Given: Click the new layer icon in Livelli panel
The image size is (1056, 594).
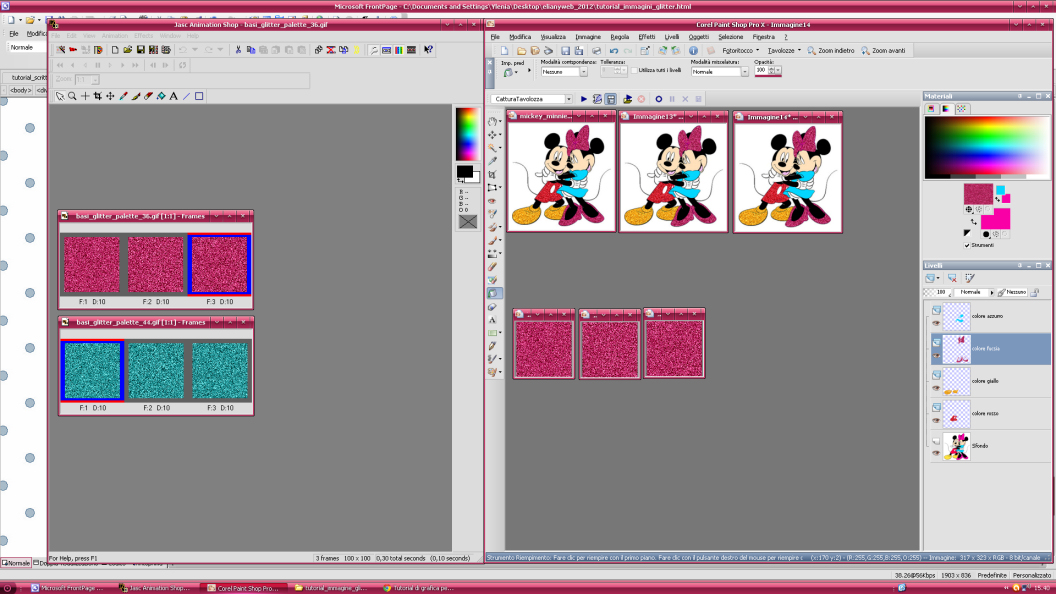Looking at the screenshot, I should [930, 277].
